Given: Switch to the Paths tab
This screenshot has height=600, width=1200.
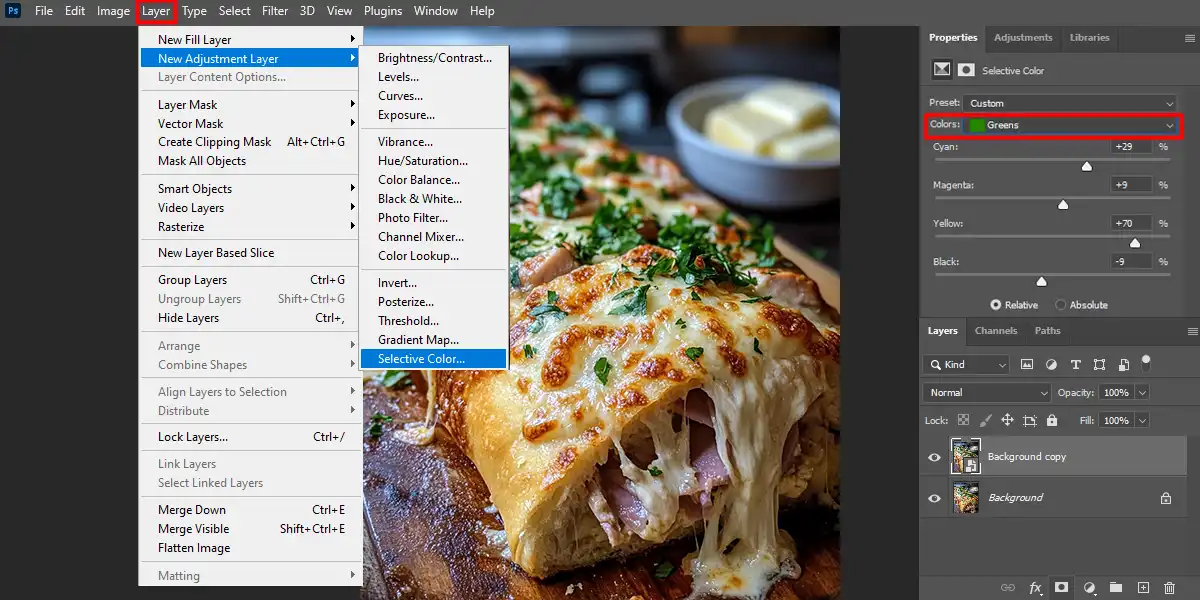Looking at the screenshot, I should point(1047,331).
